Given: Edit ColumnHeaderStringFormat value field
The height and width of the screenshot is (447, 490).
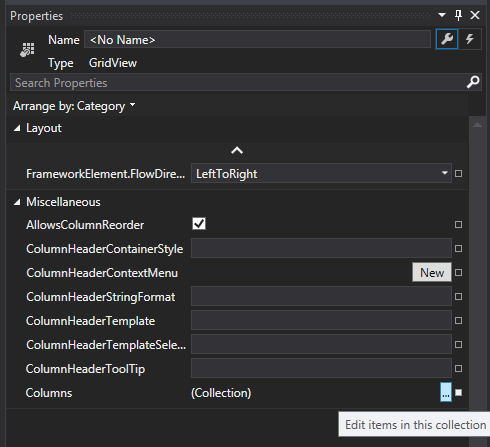Looking at the screenshot, I should point(321,296).
